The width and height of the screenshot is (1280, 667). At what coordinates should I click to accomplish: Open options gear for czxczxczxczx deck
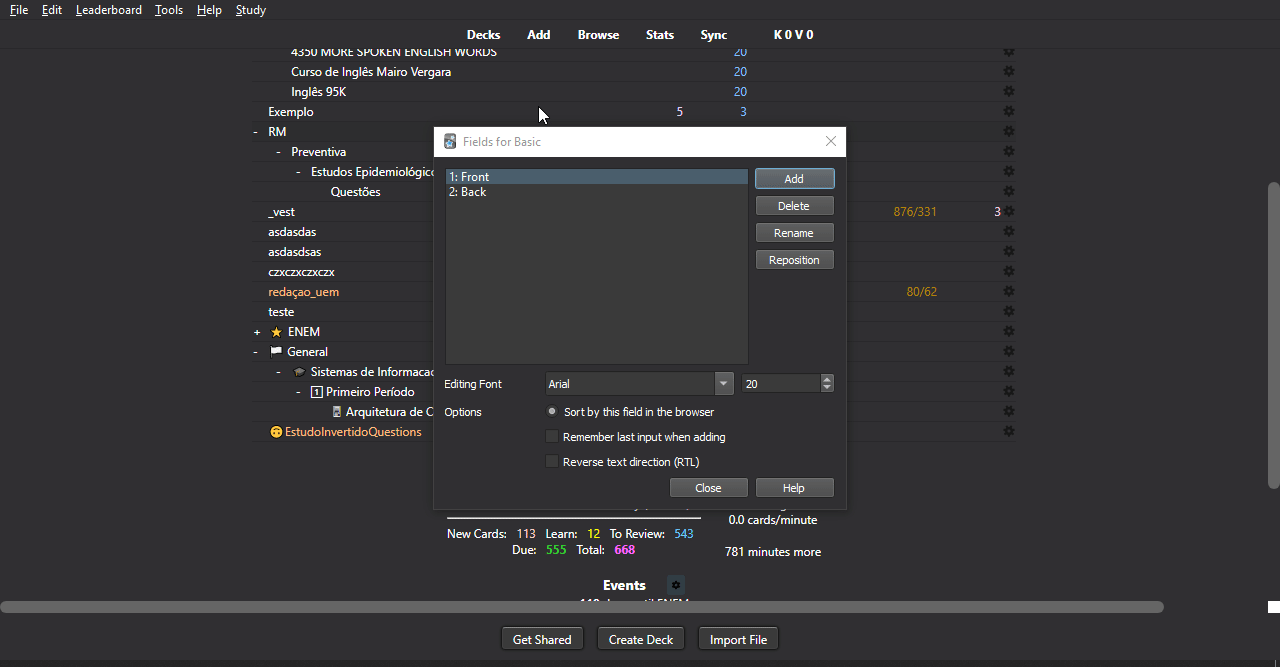tap(1009, 272)
